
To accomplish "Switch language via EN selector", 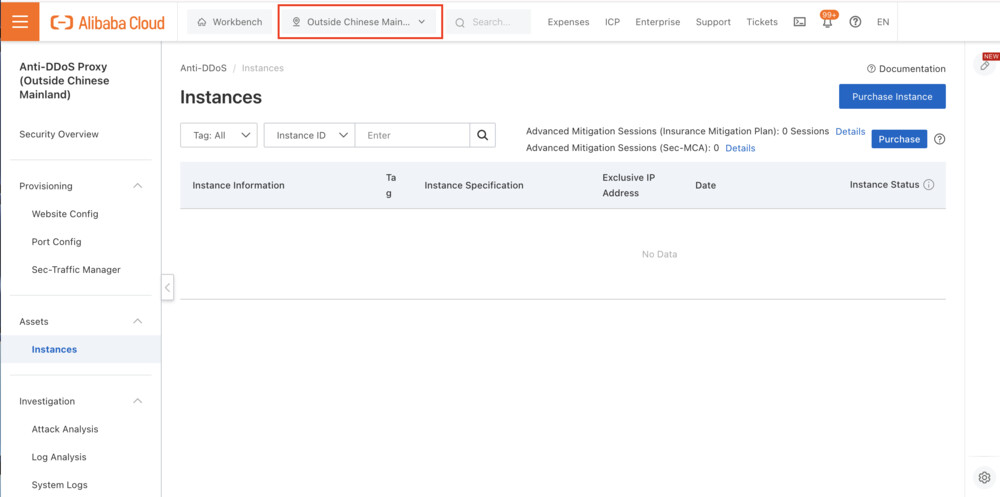I will pyautogui.click(x=883, y=22).
